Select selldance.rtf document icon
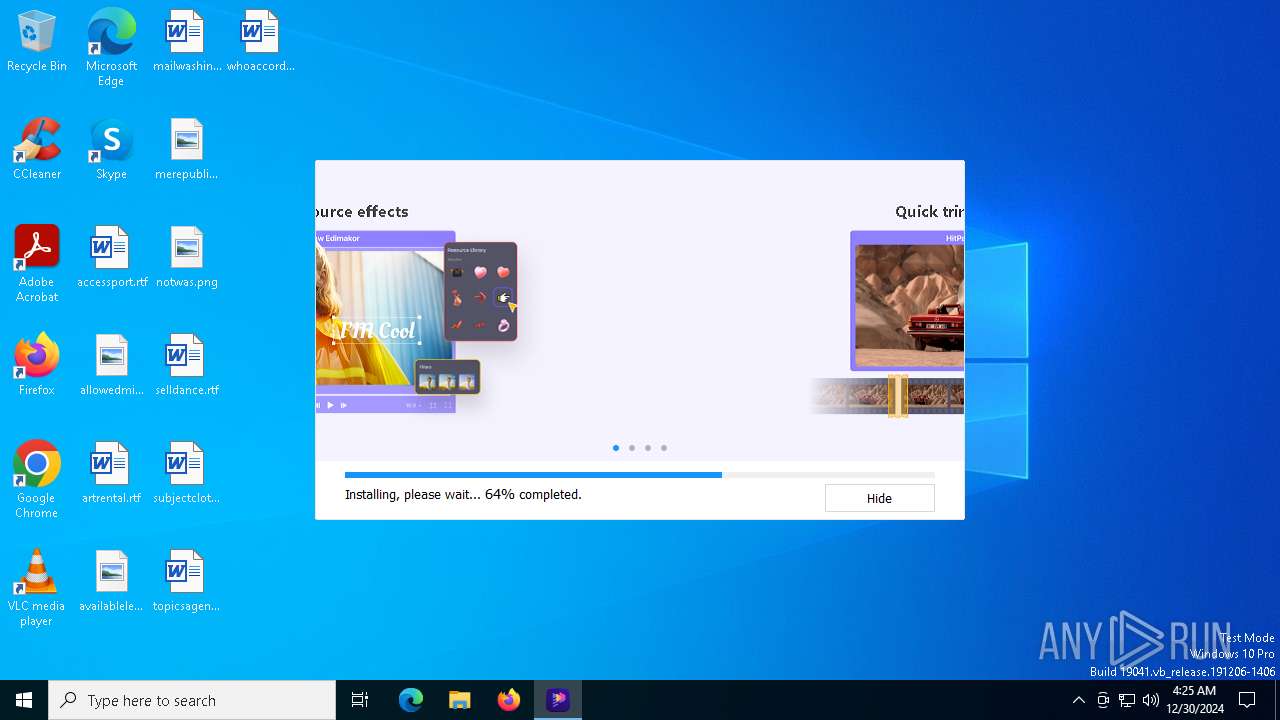Viewport: 1280px width, 720px height. click(186, 366)
